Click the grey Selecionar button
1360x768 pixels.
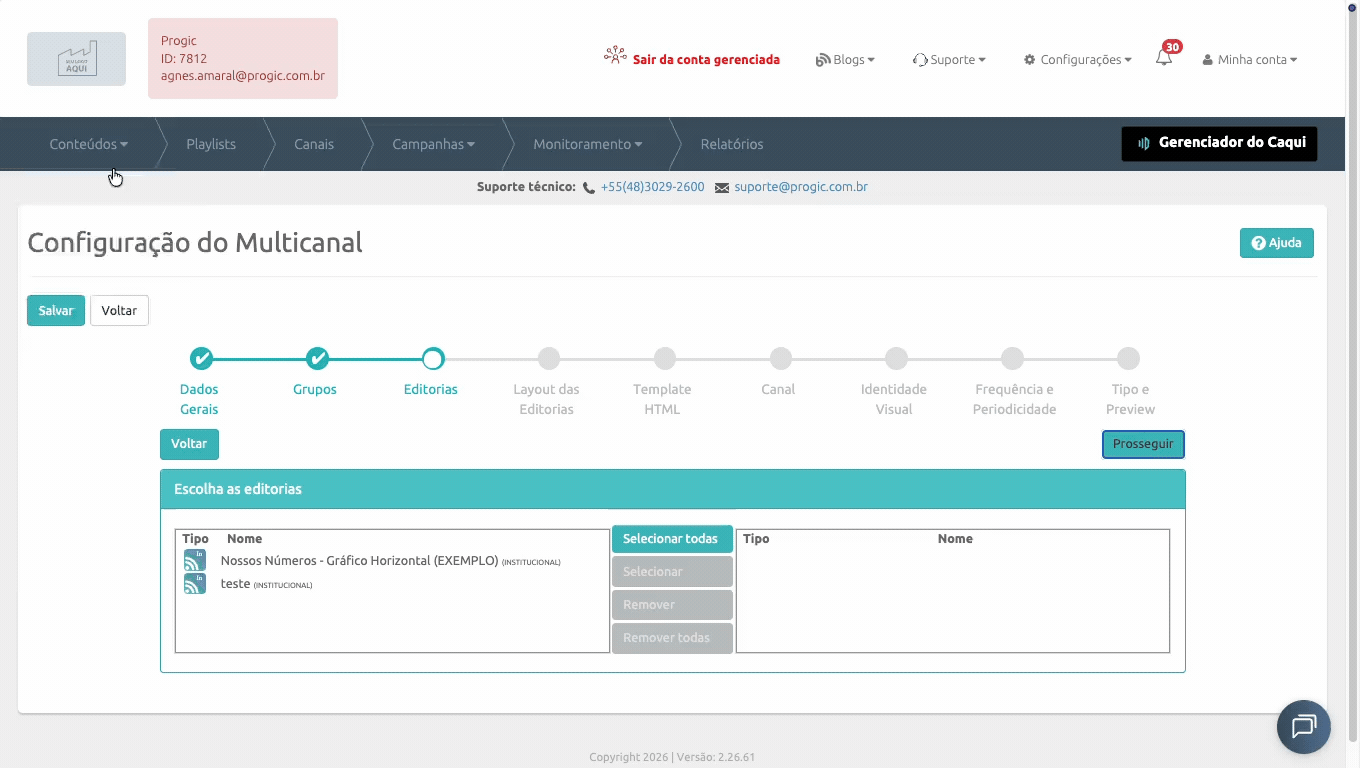tap(672, 572)
